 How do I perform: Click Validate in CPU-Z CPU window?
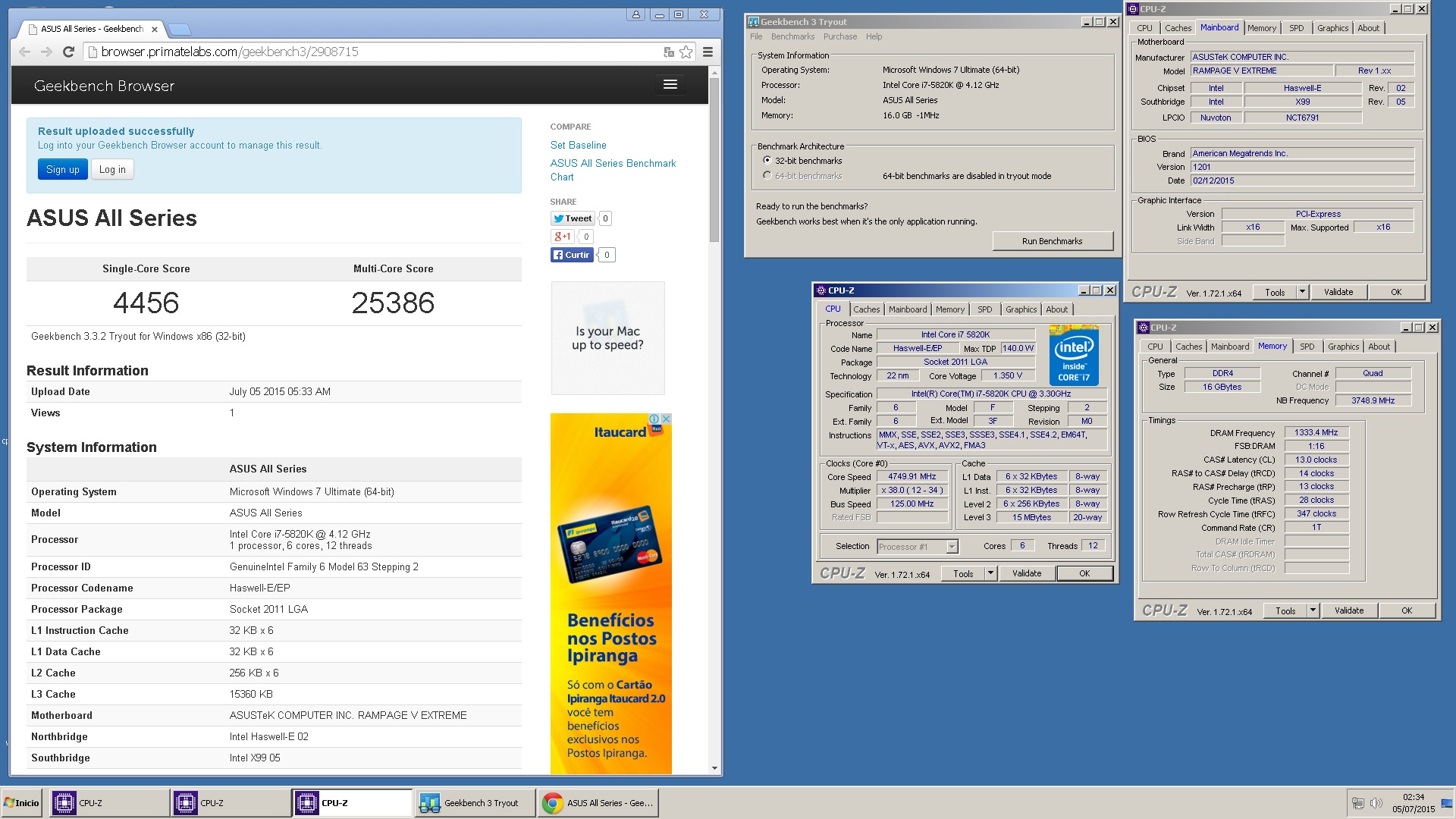tap(1027, 574)
